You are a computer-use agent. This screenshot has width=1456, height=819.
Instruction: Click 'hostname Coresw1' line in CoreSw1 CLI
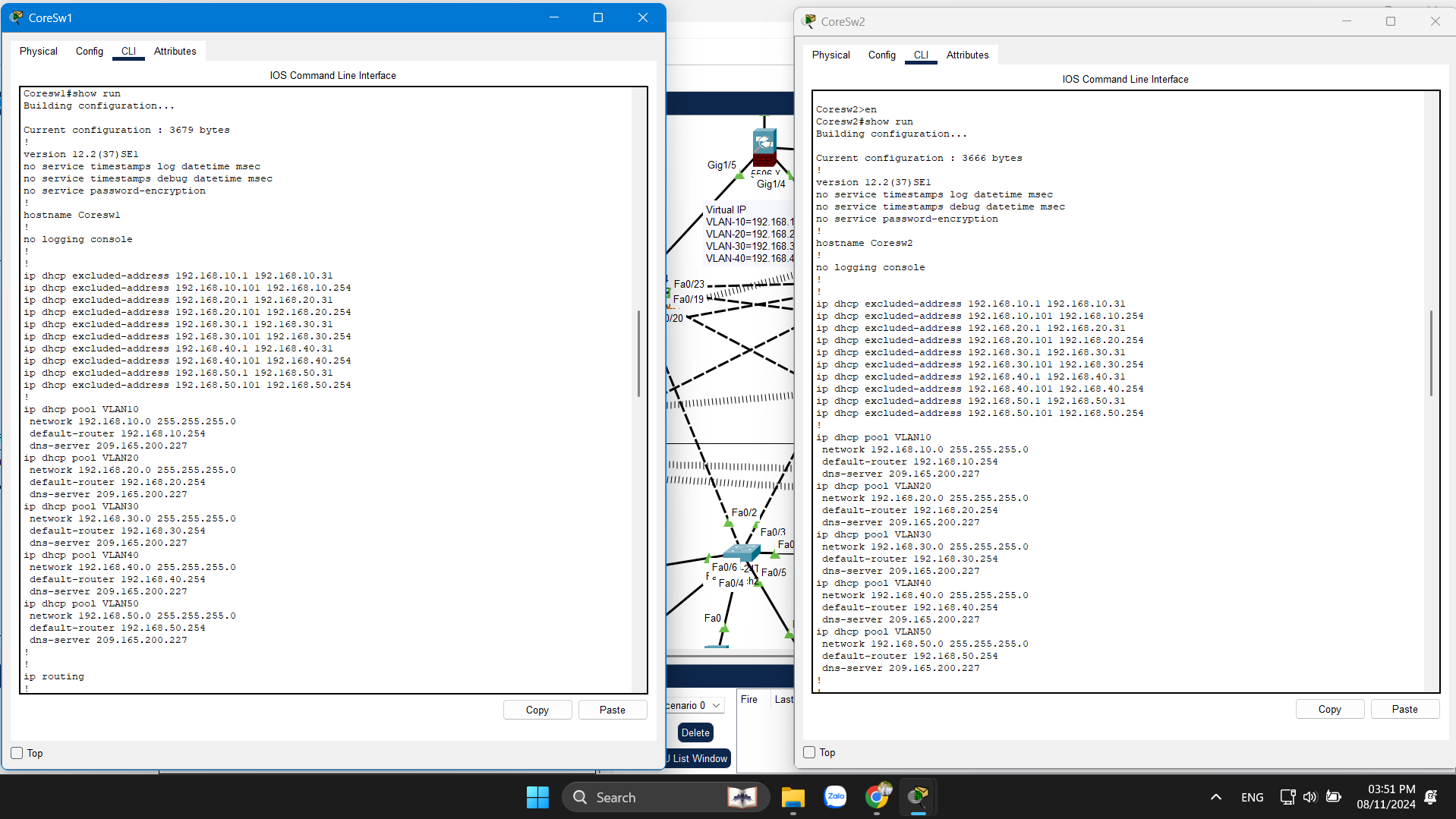click(x=72, y=215)
